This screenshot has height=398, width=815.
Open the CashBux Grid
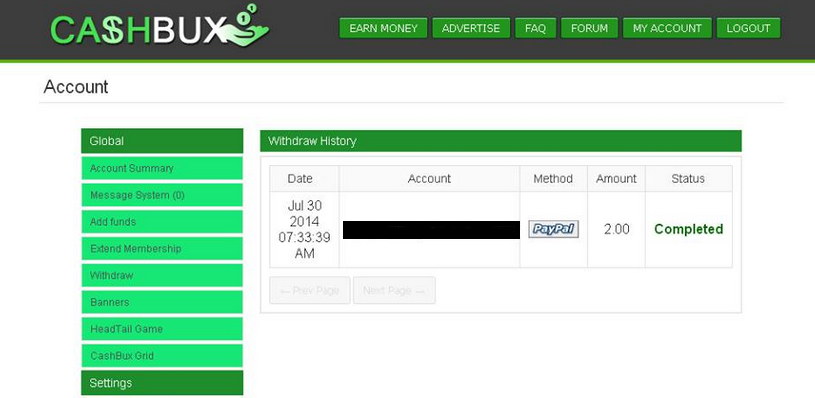[162, 356]
